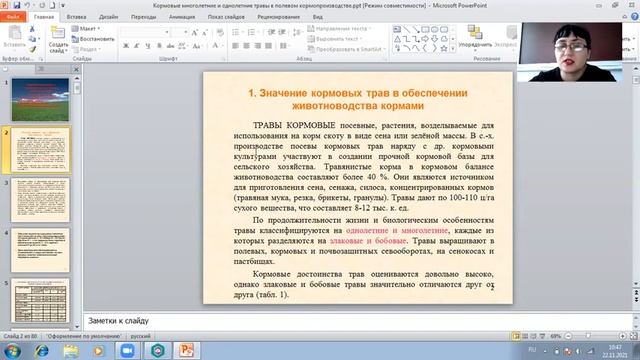
Task: Clear all text formatting
Action: [x=220, y=32]
